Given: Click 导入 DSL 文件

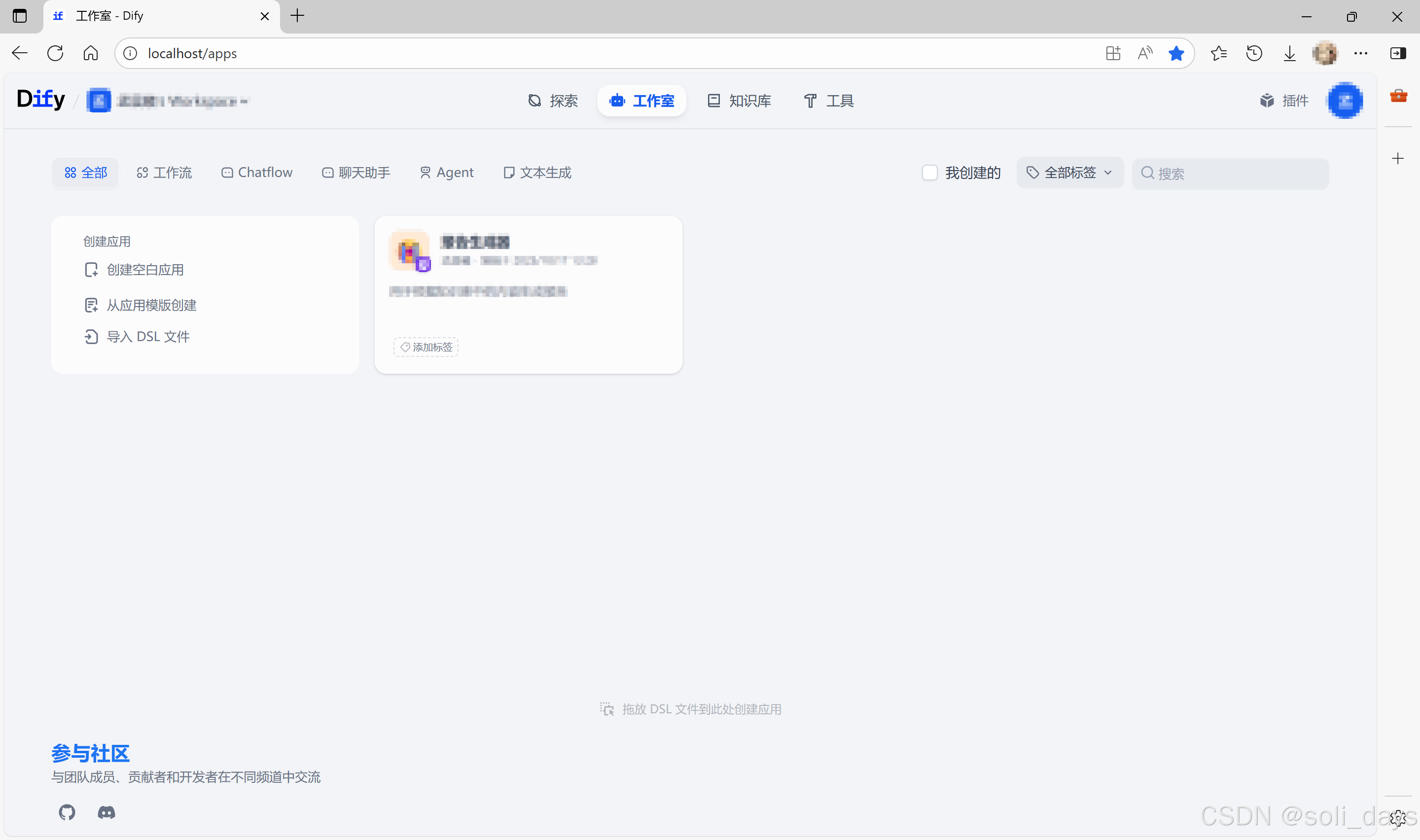Looking at the screenshot, I should coord(137,337).
